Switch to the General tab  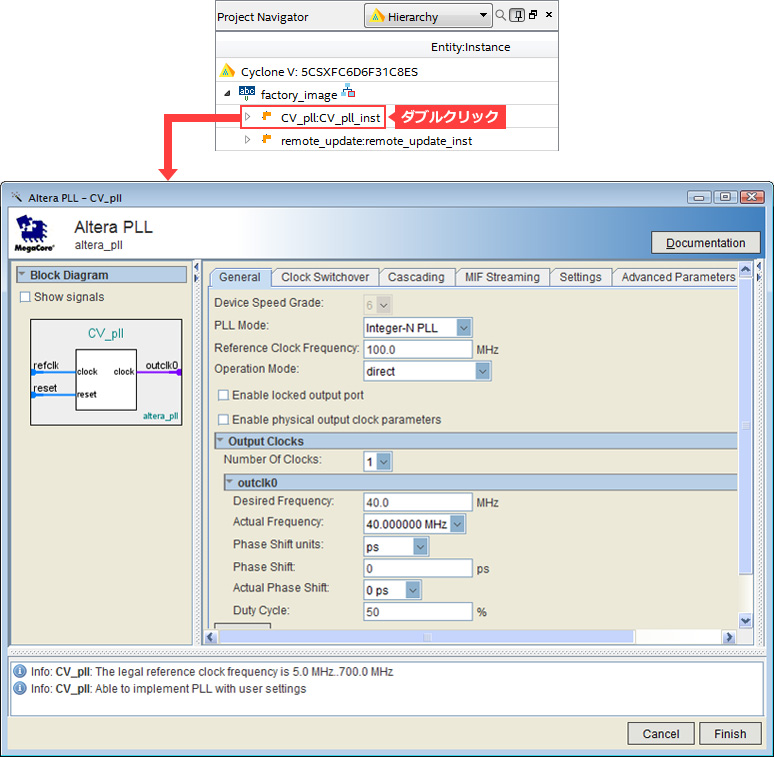(240, 277)
